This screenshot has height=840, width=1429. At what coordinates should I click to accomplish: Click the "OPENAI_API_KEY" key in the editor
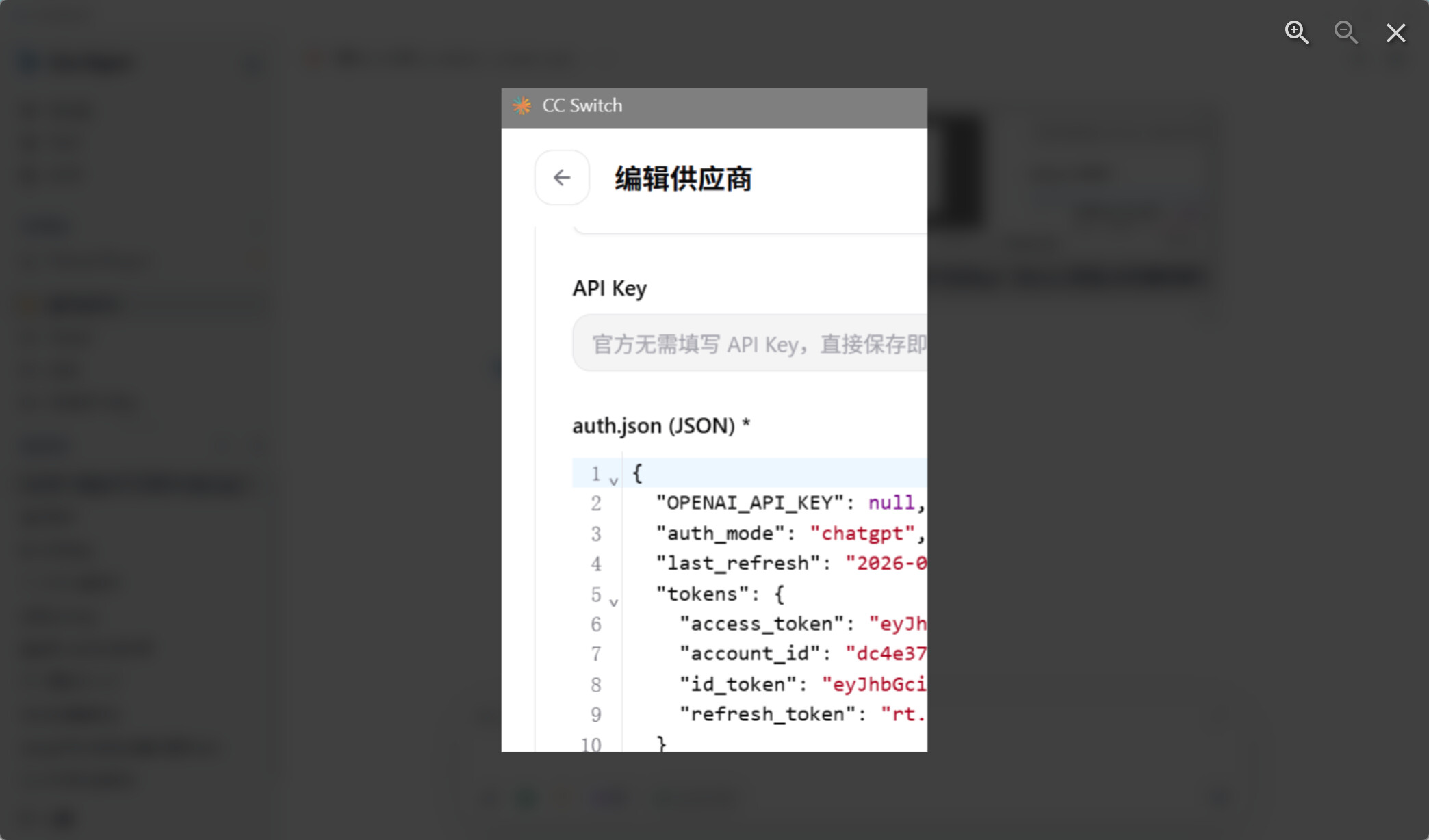point(749,503)
